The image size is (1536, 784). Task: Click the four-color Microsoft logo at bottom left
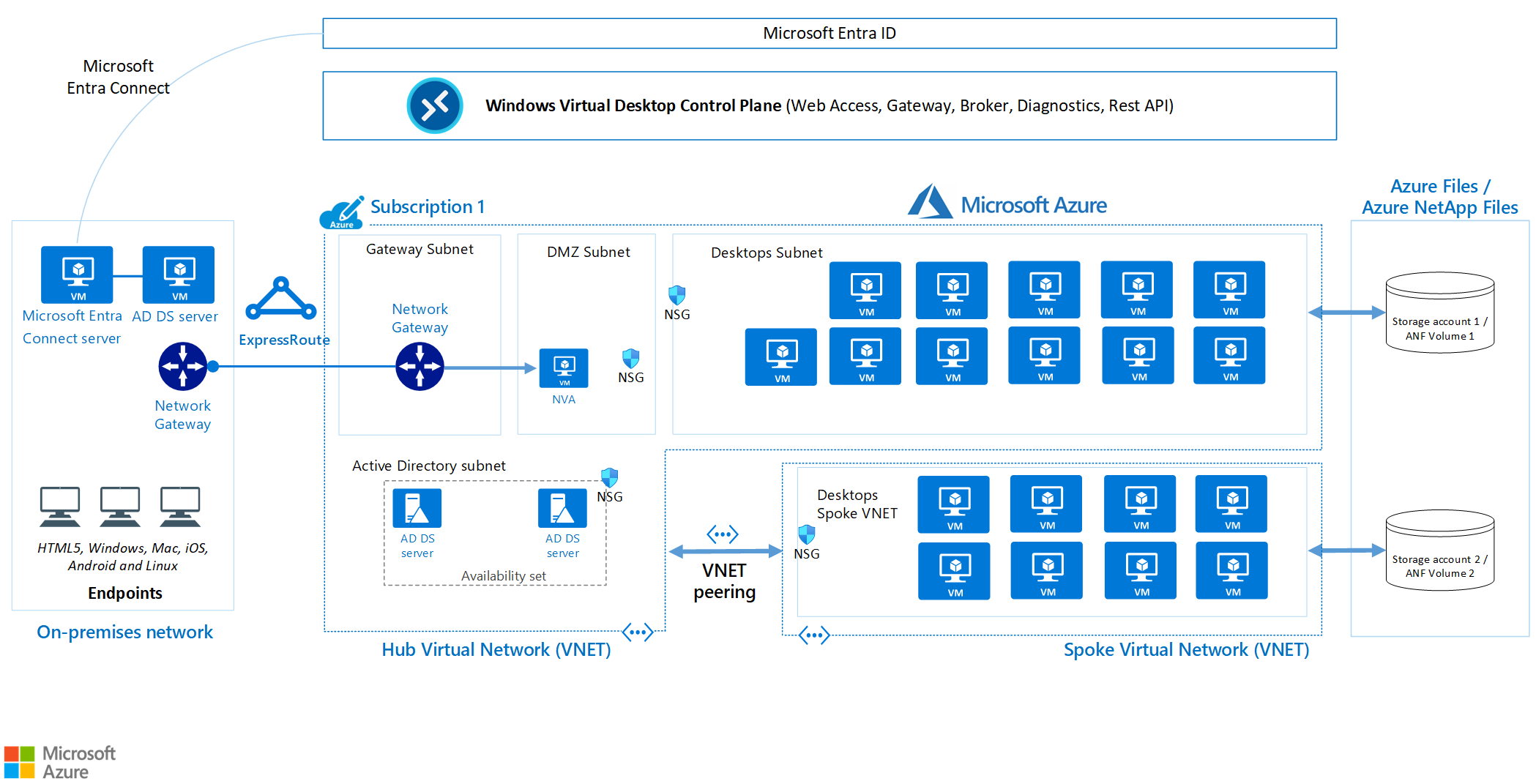click(20, 762)
